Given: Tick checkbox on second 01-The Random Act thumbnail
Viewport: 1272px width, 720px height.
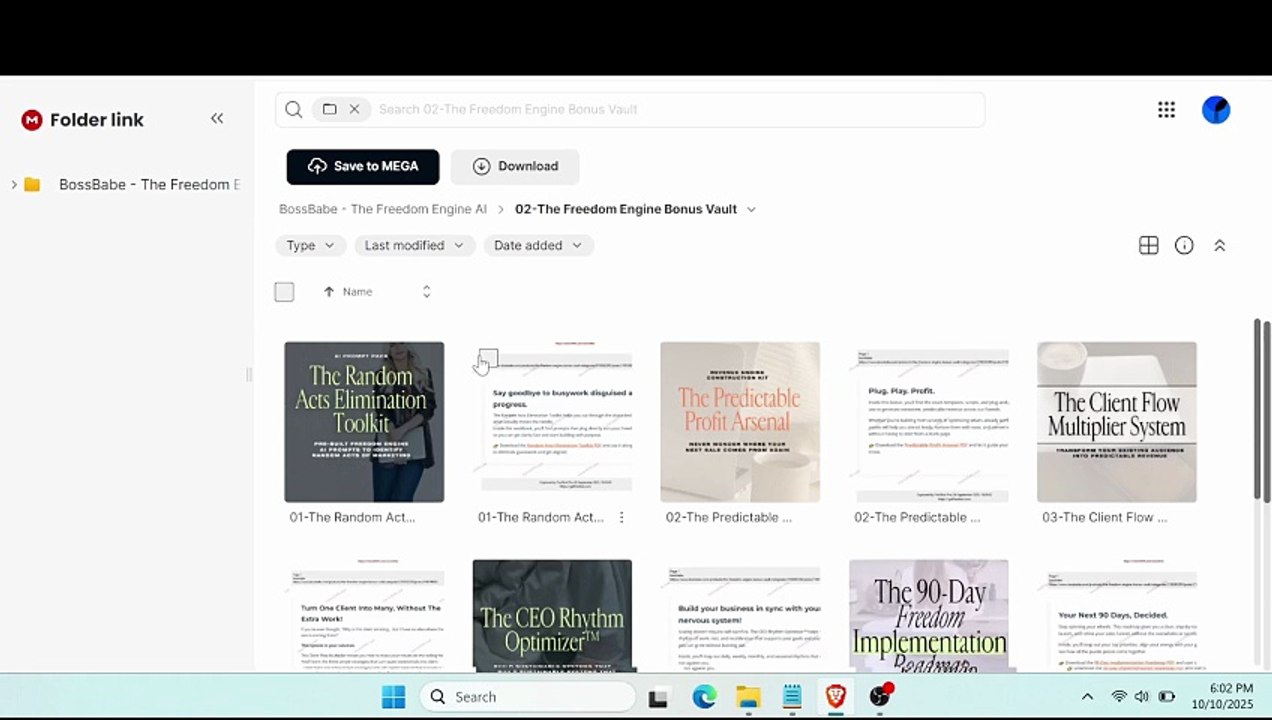Looking at the screenshot, I should point(488,358).
